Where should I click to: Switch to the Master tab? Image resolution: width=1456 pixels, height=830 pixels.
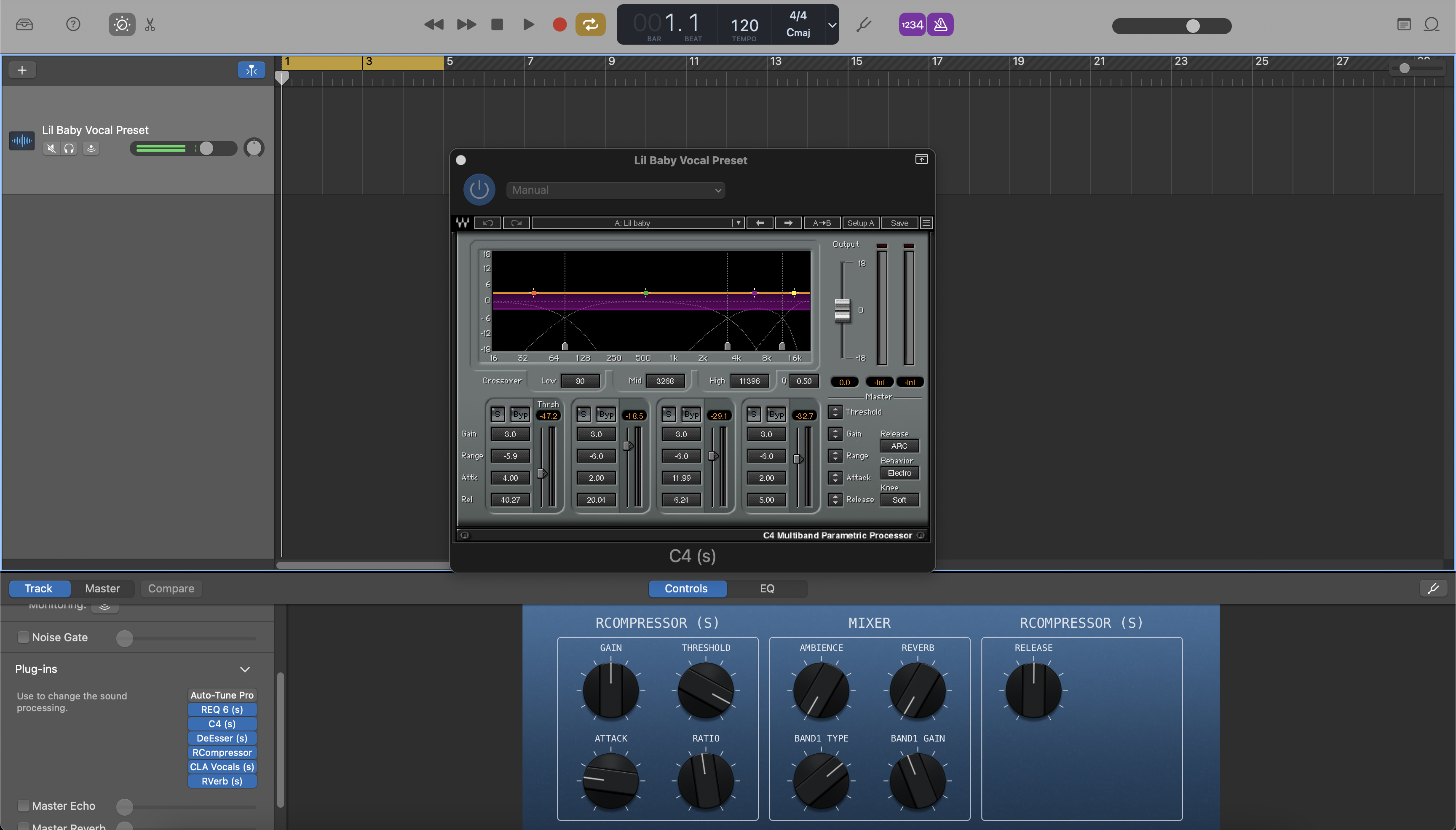point(102,588)
